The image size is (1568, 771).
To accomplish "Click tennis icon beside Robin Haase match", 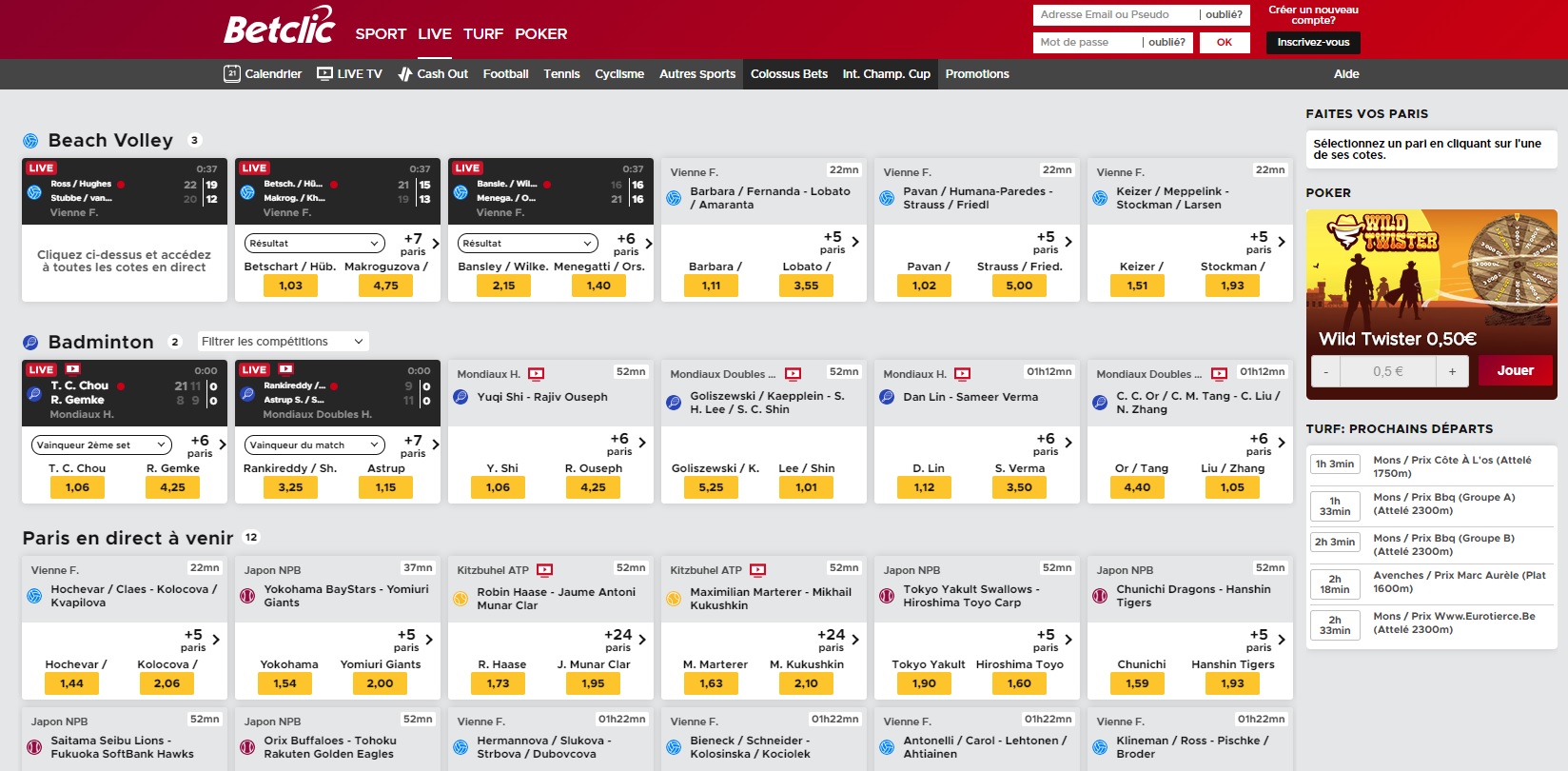I will [461, 599].
